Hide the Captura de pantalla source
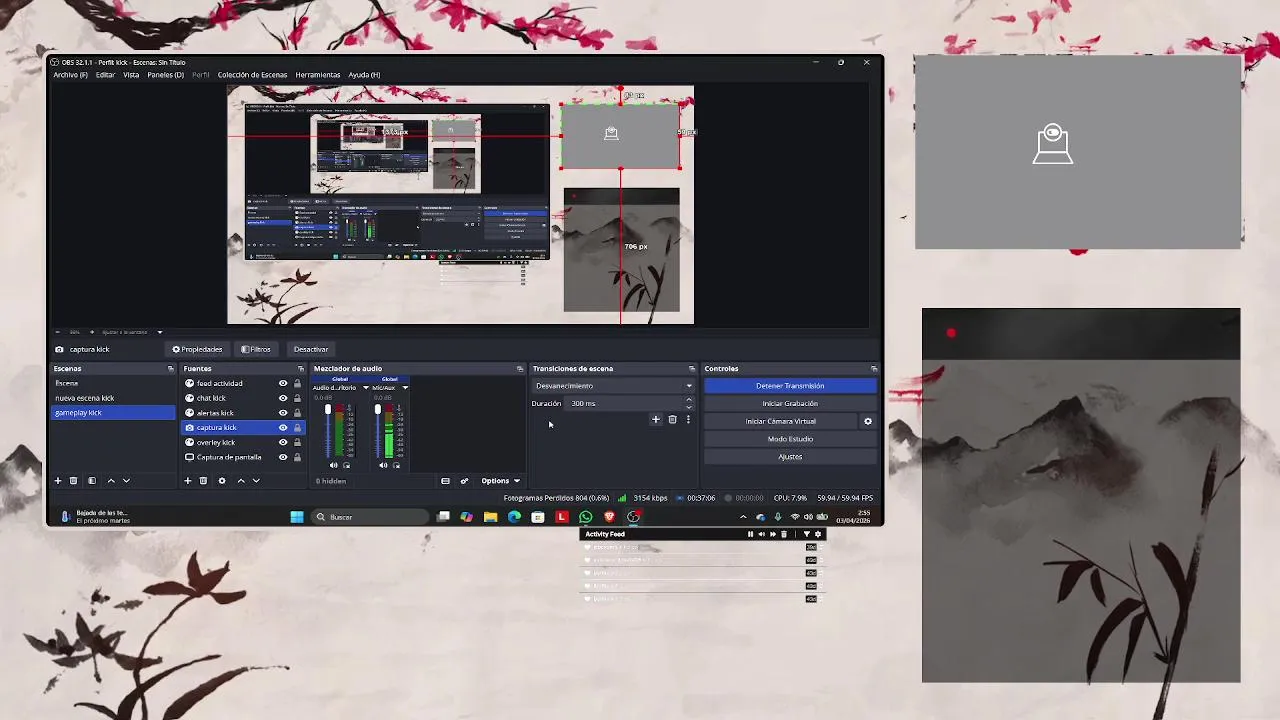The width and height of the screenshot is (1280, 720). pyautogui.click(x=283, y=457)
